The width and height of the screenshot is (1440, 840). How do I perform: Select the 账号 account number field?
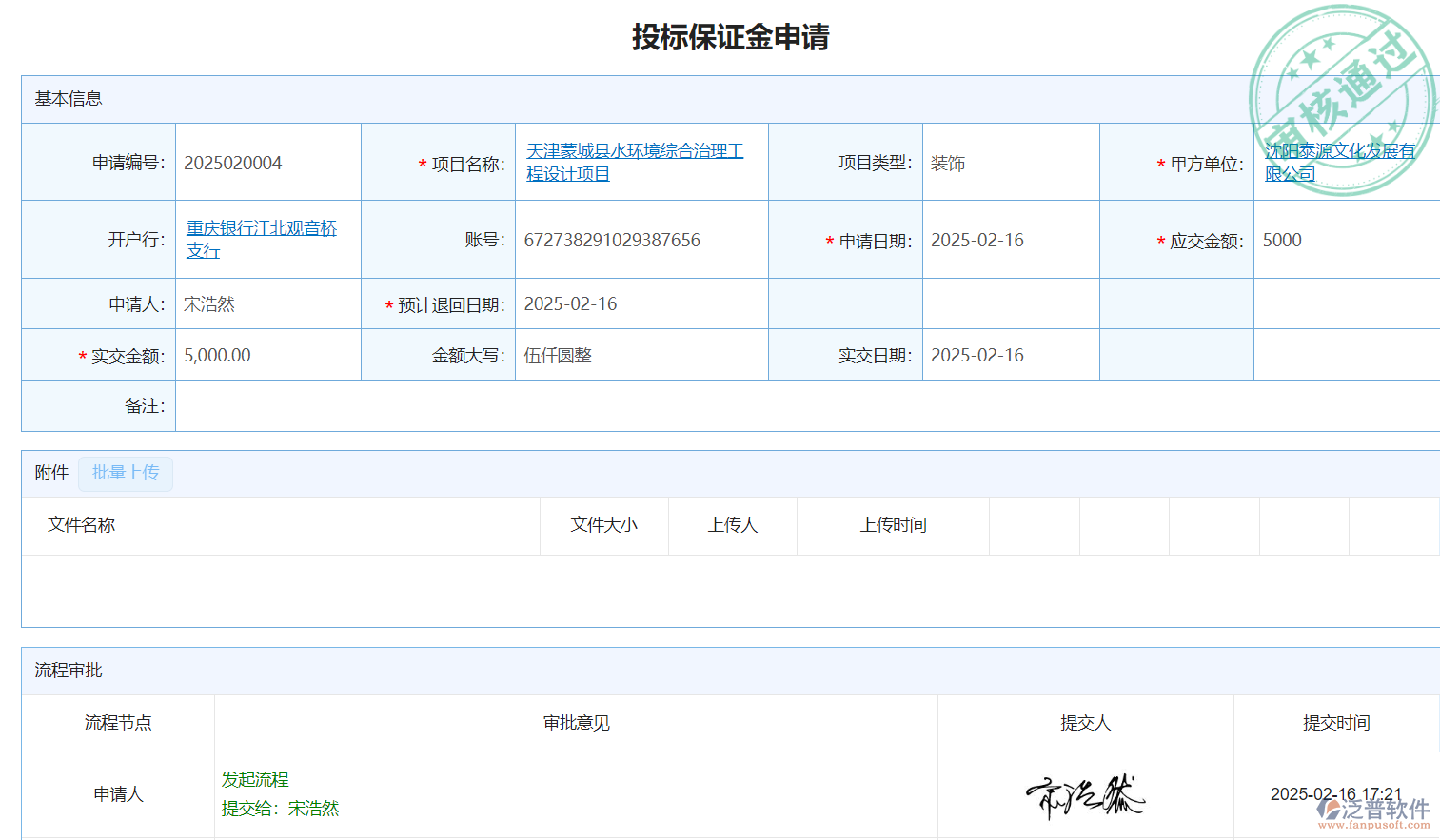[x=612, y=240]
